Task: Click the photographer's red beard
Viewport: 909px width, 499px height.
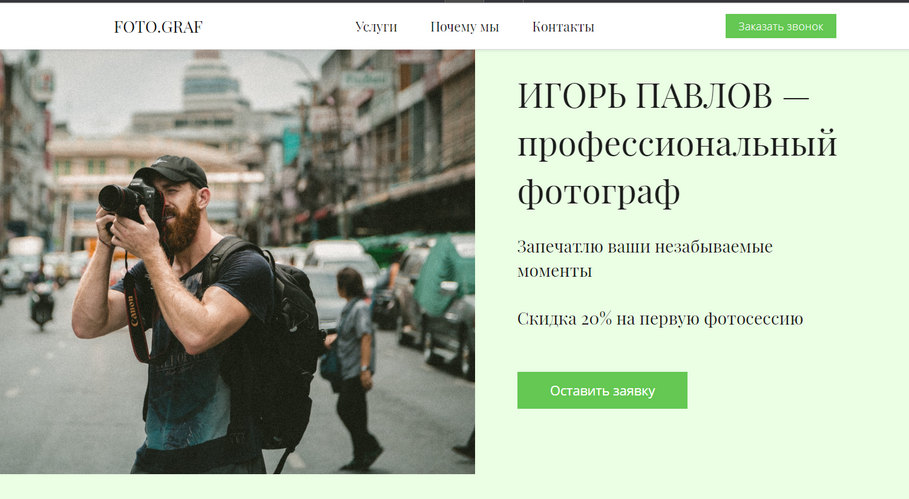Action: tap(180, 225)
